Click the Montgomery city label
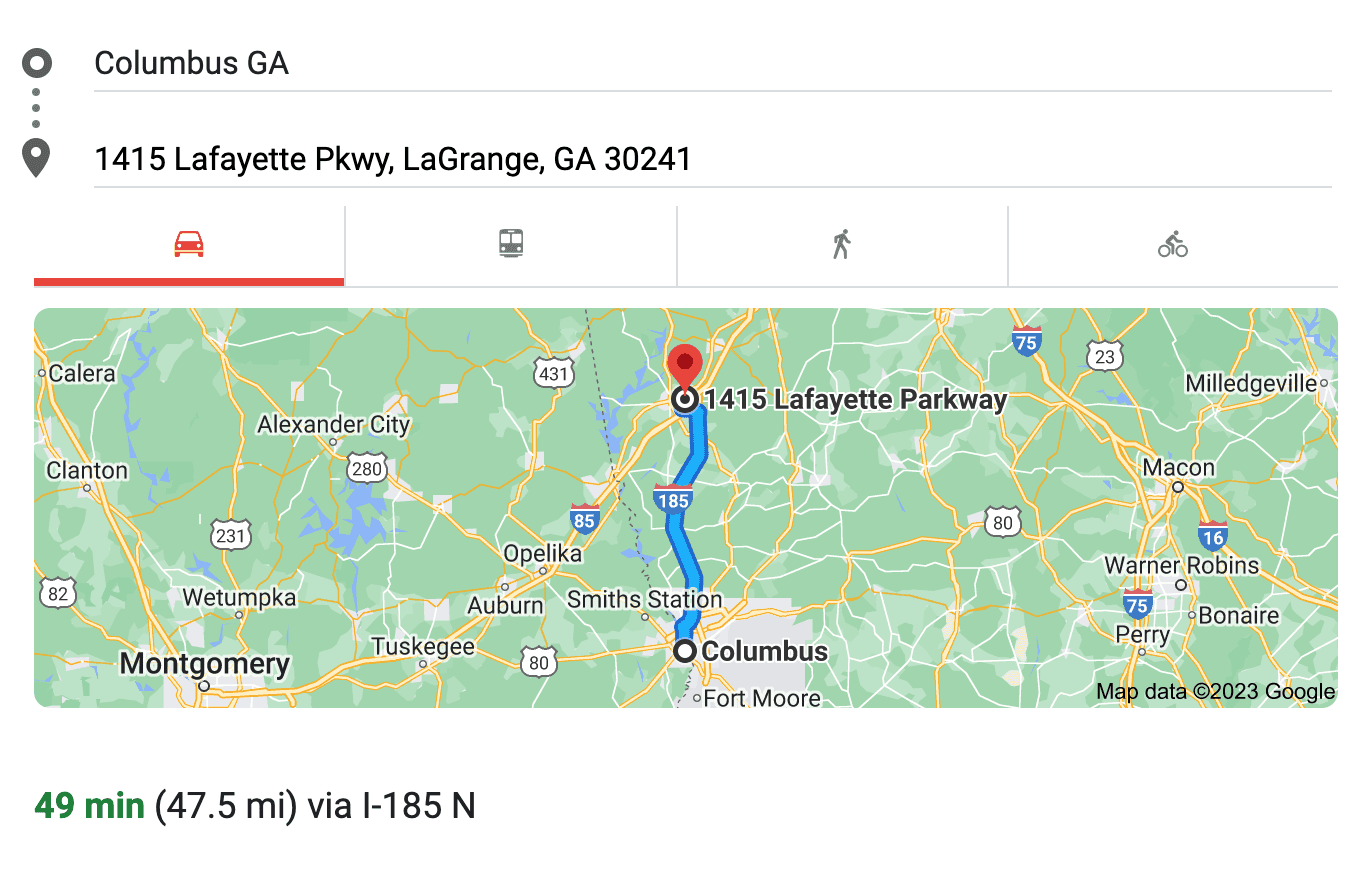The width and height of the screenshot is (1368, 882). [x=203, y=663]
